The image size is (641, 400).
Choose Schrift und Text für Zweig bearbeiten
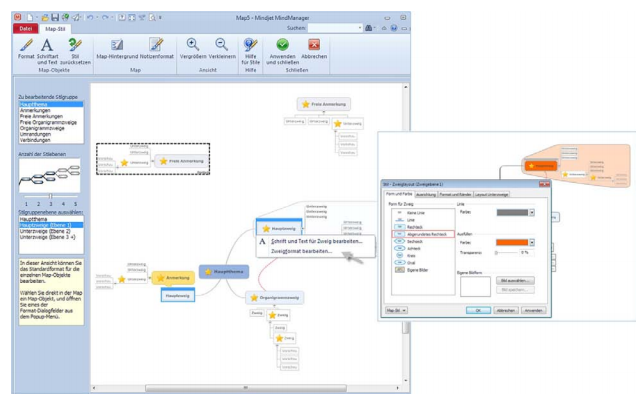[x=316, y=241]
